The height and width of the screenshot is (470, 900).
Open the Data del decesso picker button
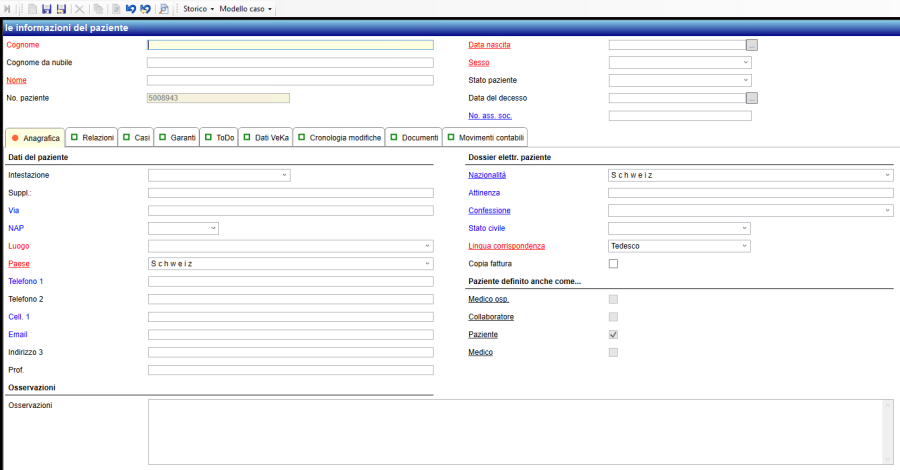tap(752, 98)
